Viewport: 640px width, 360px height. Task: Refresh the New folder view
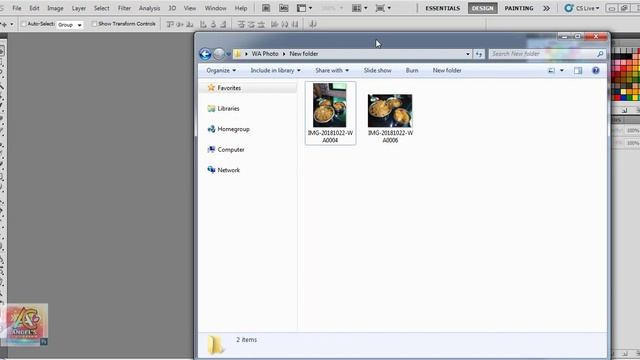[479, 54]
